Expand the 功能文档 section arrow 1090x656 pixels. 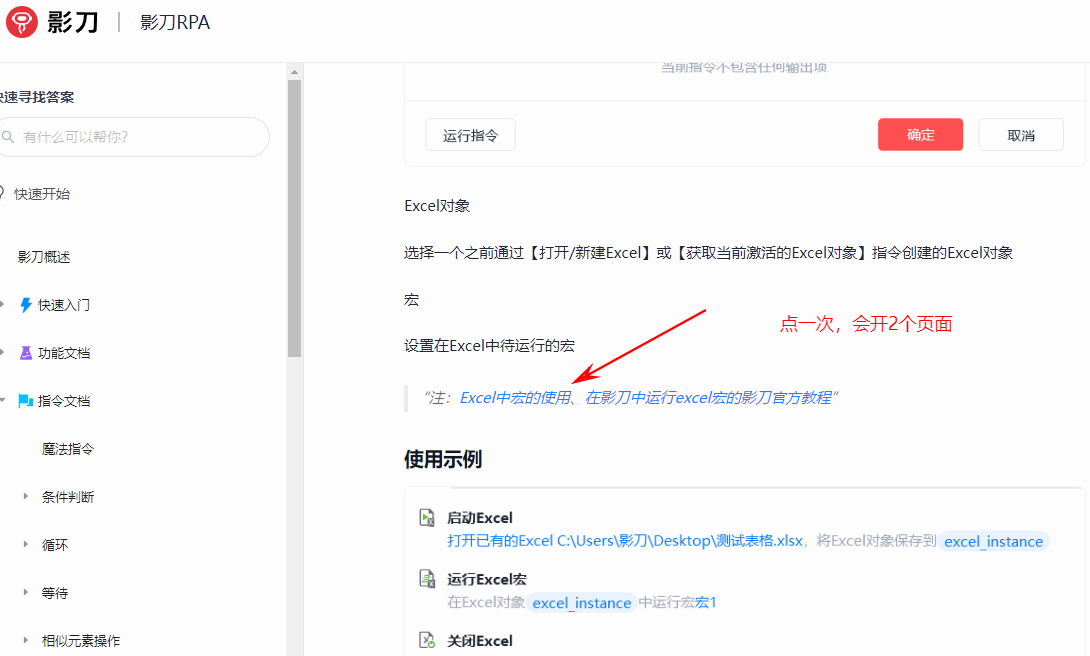click(2, 352)
